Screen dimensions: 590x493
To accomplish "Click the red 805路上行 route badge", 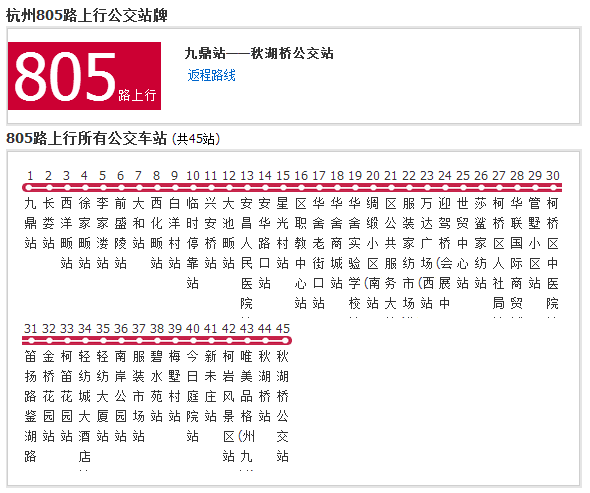I will click(84, 76).
